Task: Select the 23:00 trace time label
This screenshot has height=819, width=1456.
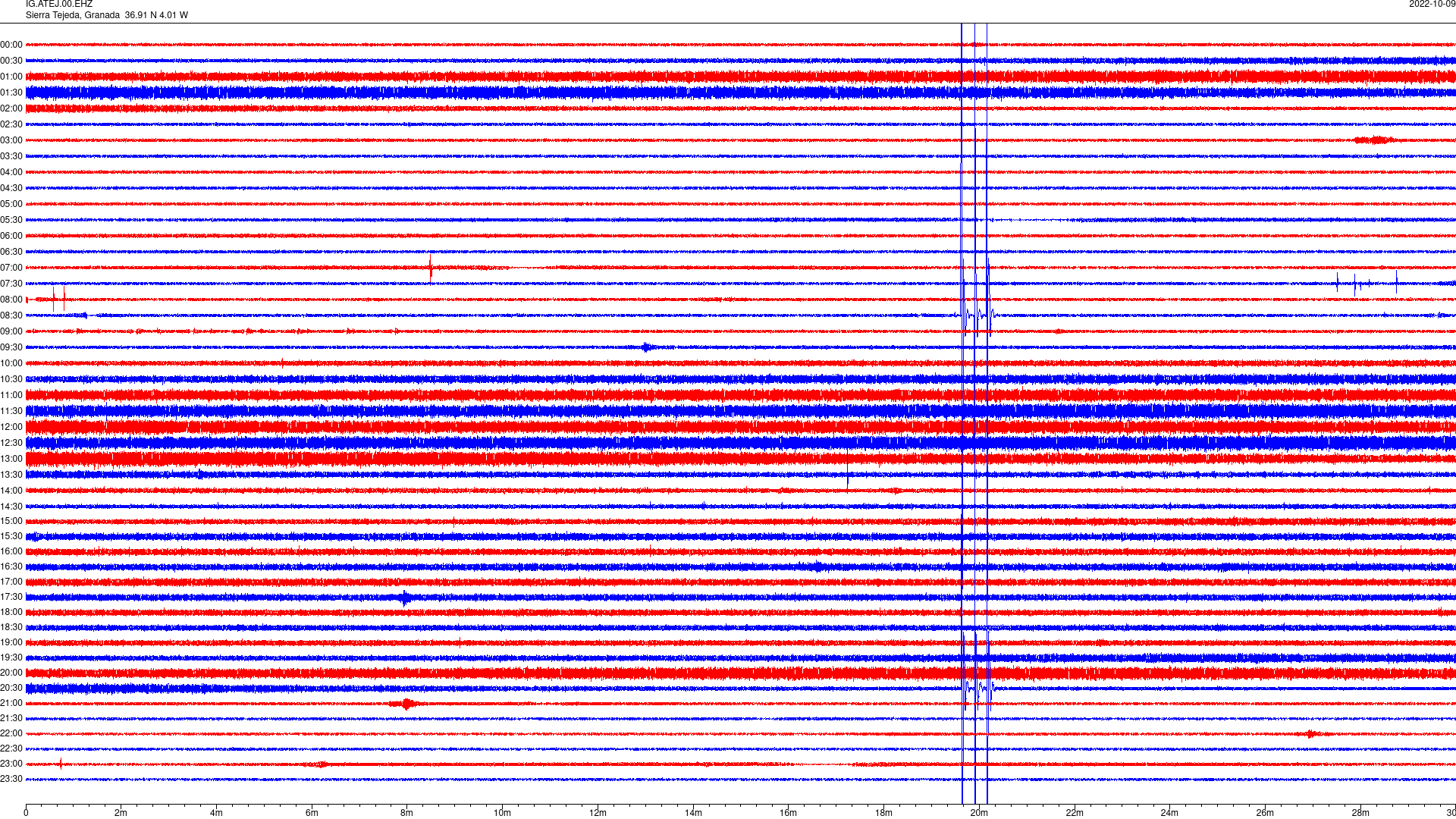Action: point(11,764)
